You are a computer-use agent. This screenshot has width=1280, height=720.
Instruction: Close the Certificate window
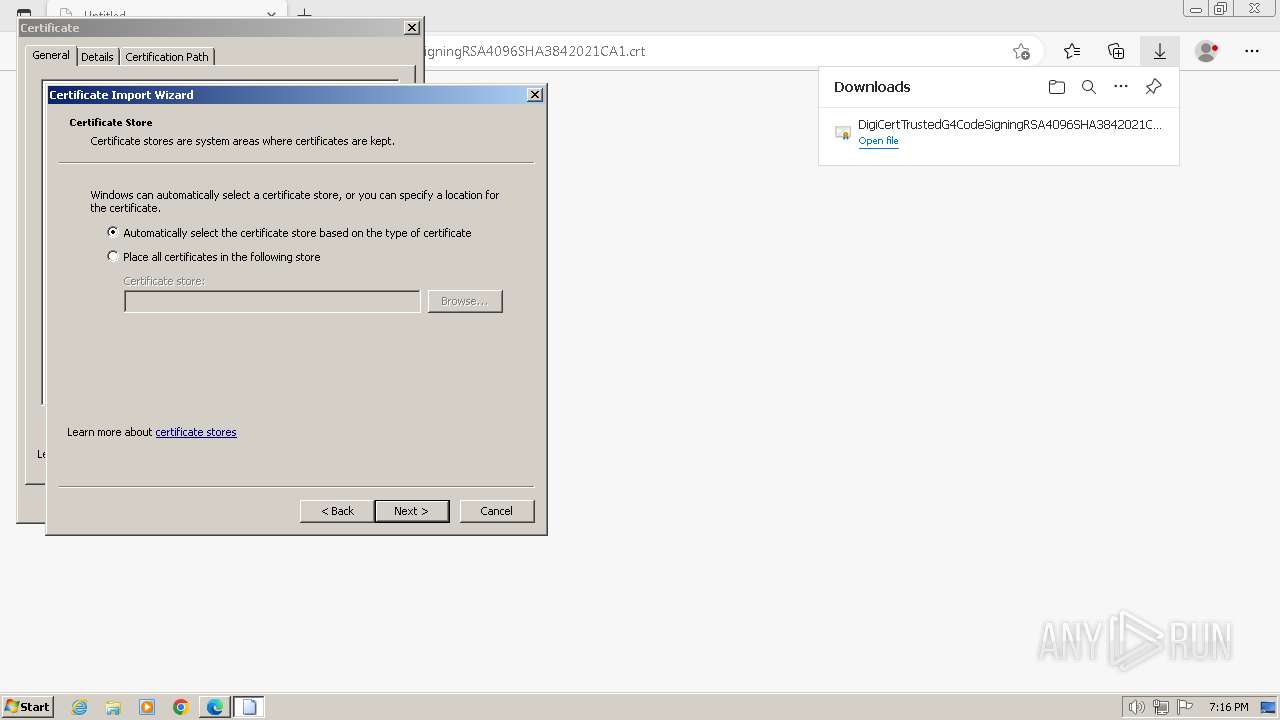pyautogui.click(x=412, y=27)
